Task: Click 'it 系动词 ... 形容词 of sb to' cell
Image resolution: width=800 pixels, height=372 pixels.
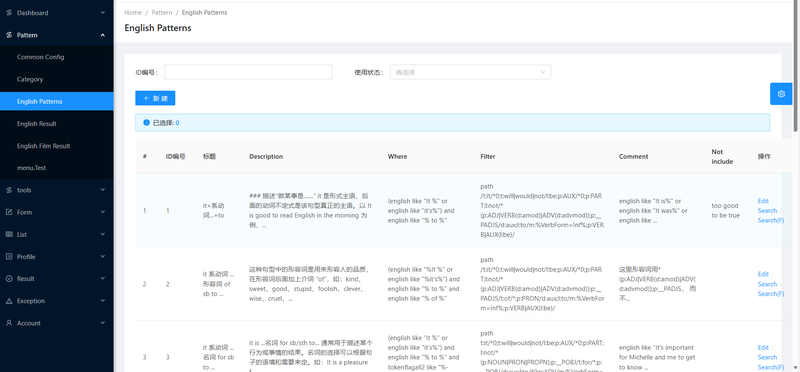Action: tap(218, 284)
